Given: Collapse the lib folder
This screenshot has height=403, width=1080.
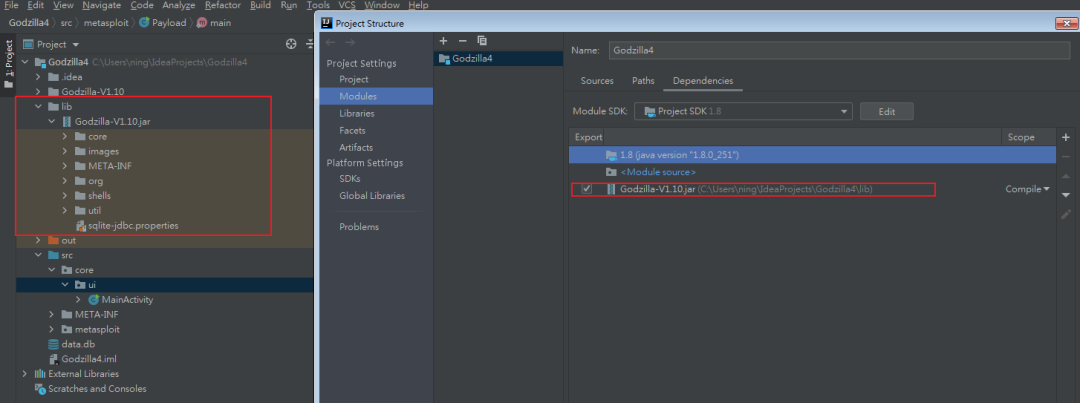Looking at the screenshot, I should coord(39,107).
